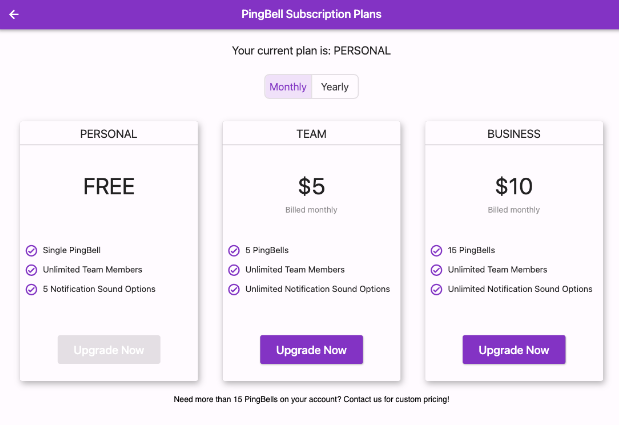Click Team plan Unlimited Notification Sound checkmark
The image size is (619, 425).
click(x=234, y=289)
